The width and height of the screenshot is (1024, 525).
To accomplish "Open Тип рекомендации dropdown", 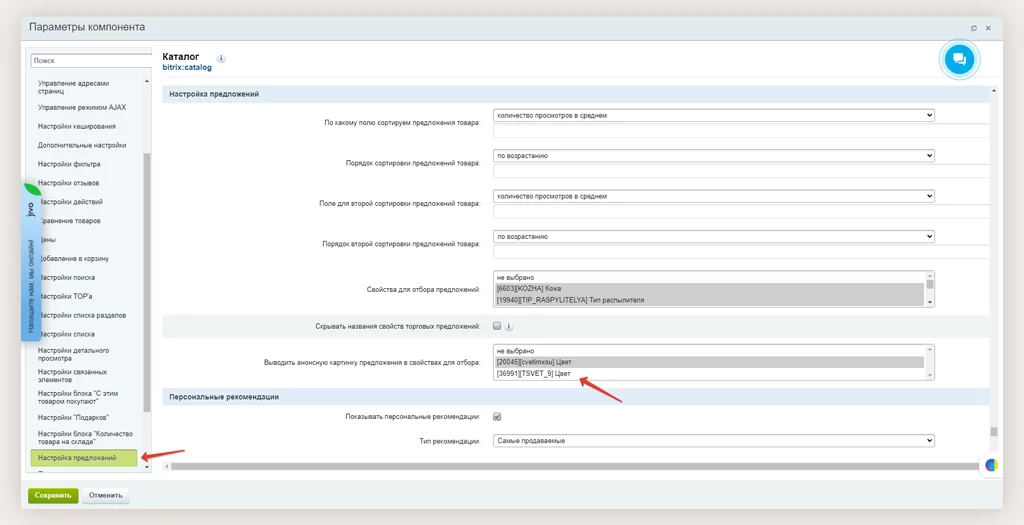I will pyautogui.click(x=714, y=440).
